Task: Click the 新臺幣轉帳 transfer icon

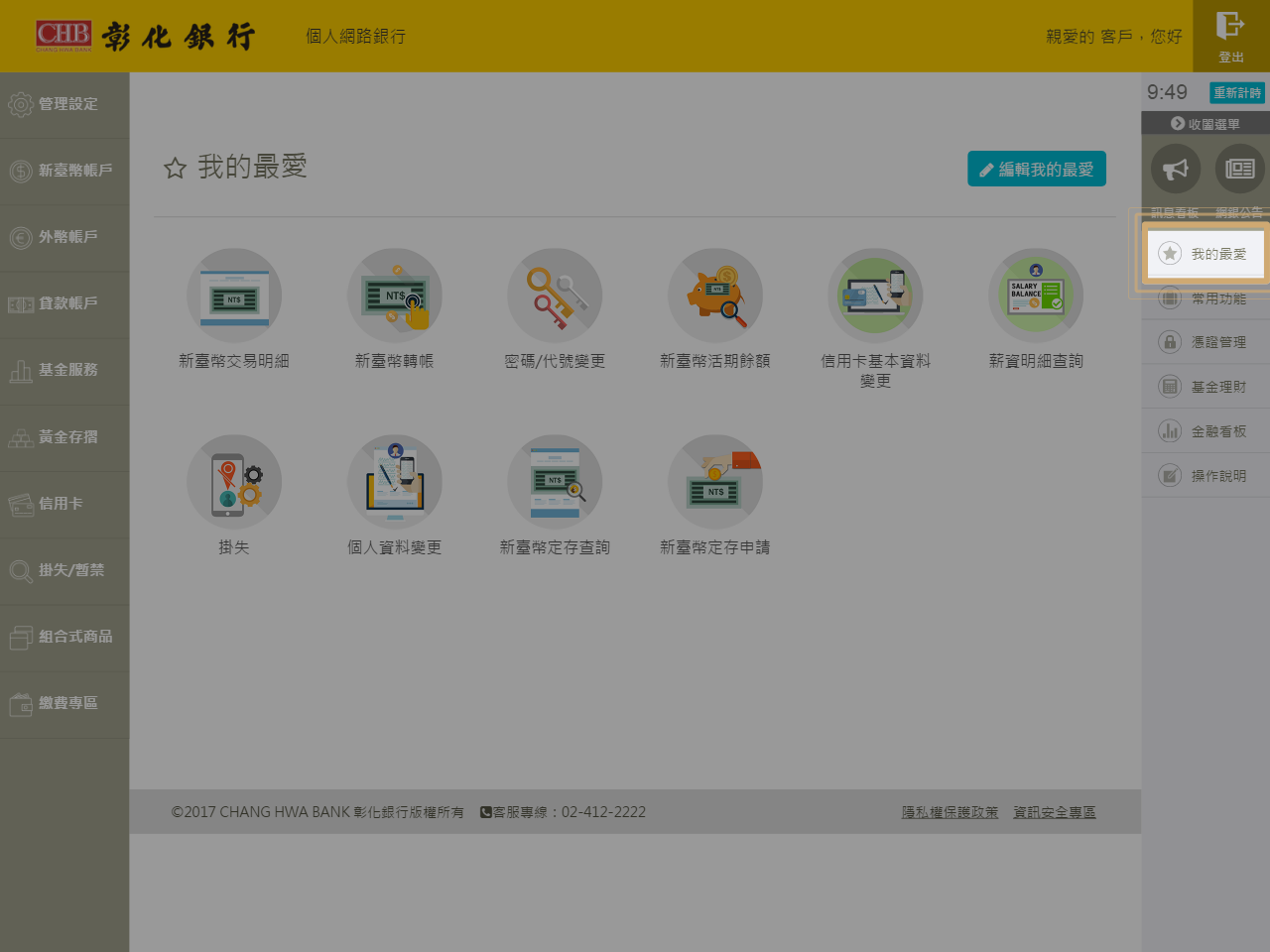Action: (395, 296)
